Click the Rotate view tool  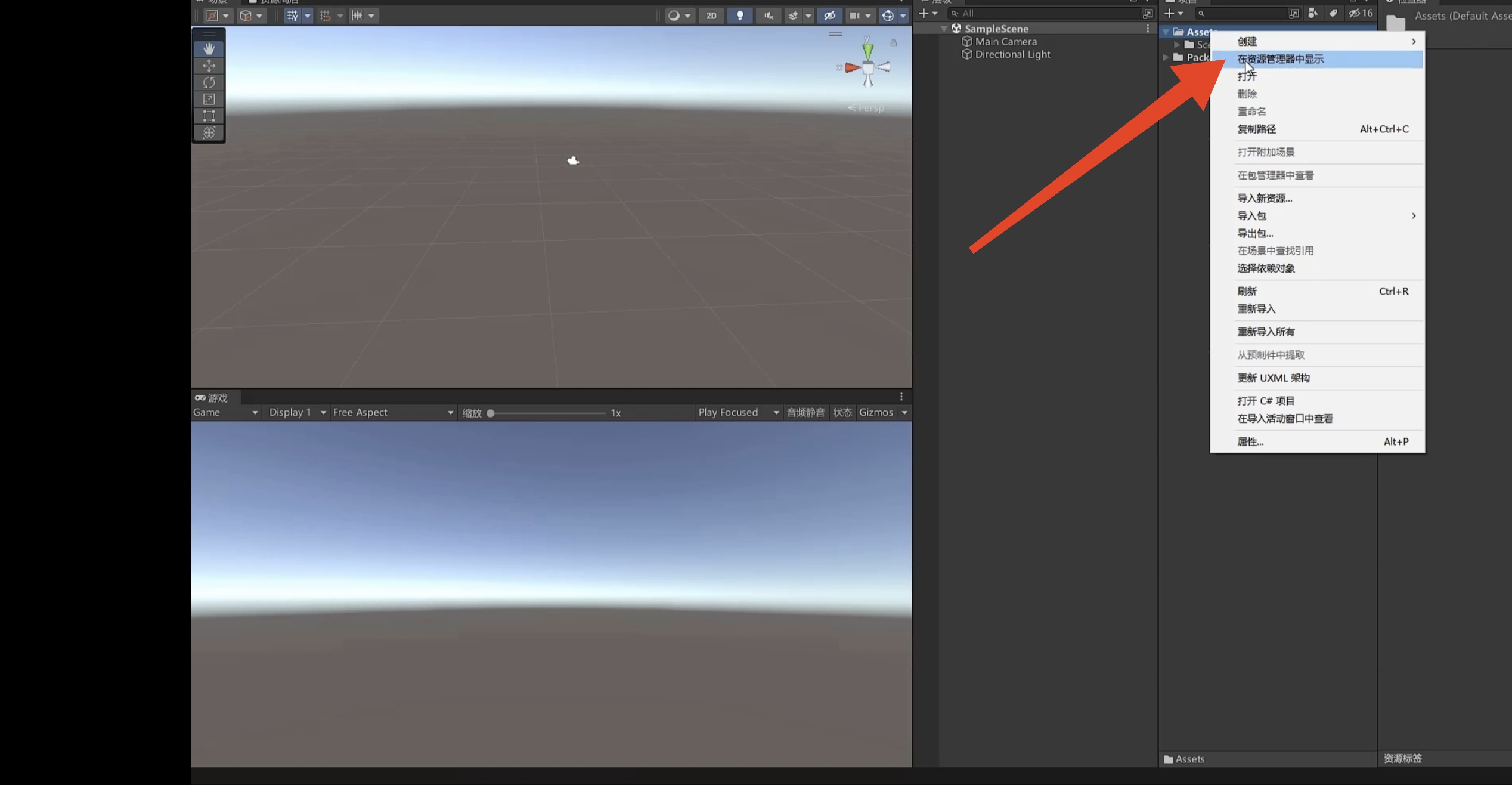[x=209, y=82]
